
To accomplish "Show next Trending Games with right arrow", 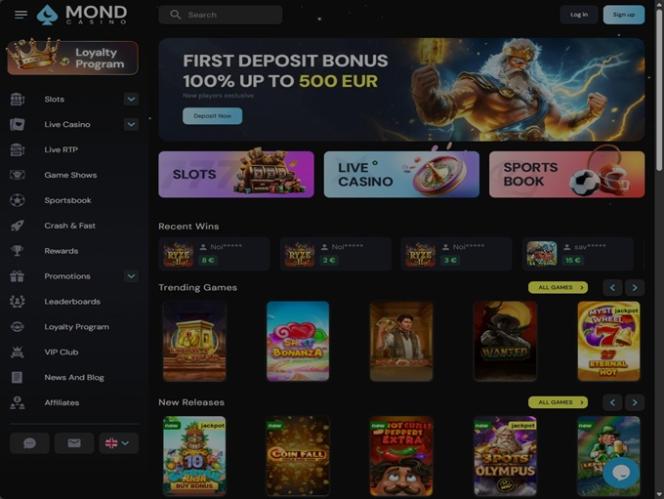I will 635,288.
